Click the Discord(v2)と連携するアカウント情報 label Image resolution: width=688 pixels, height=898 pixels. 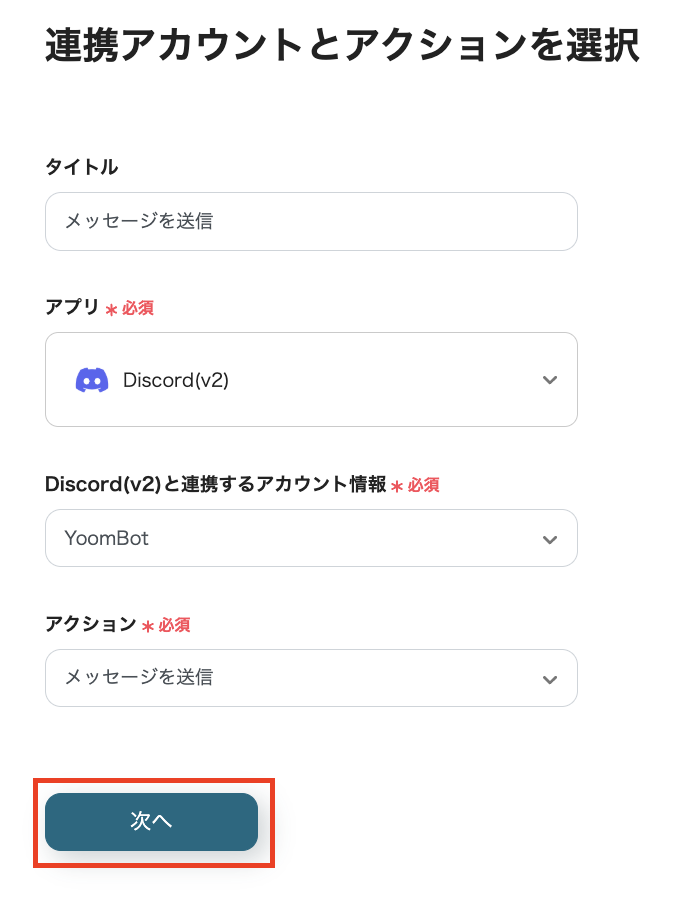click(220, 485)
